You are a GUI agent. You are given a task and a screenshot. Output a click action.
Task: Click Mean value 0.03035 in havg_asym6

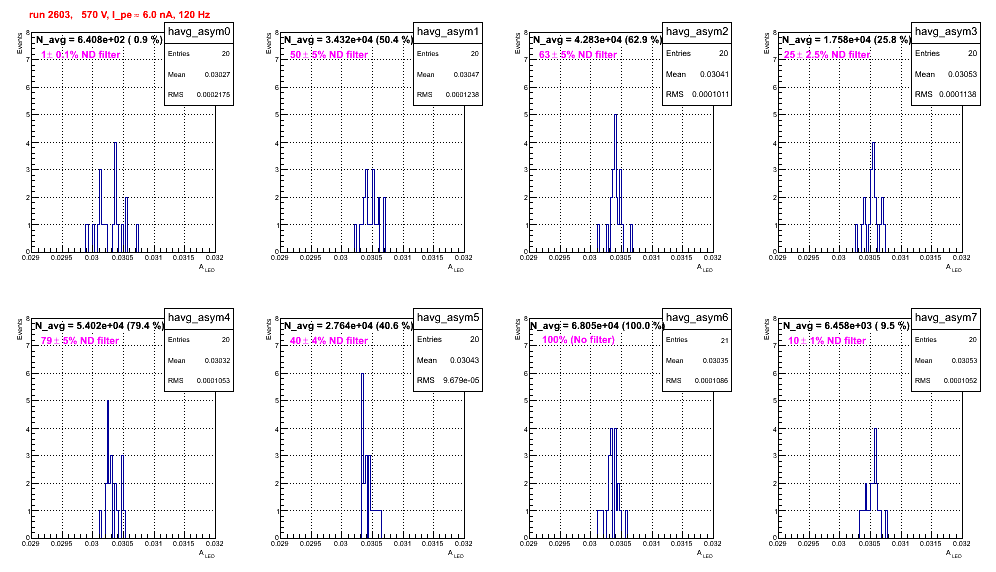(x=715, y=361)
